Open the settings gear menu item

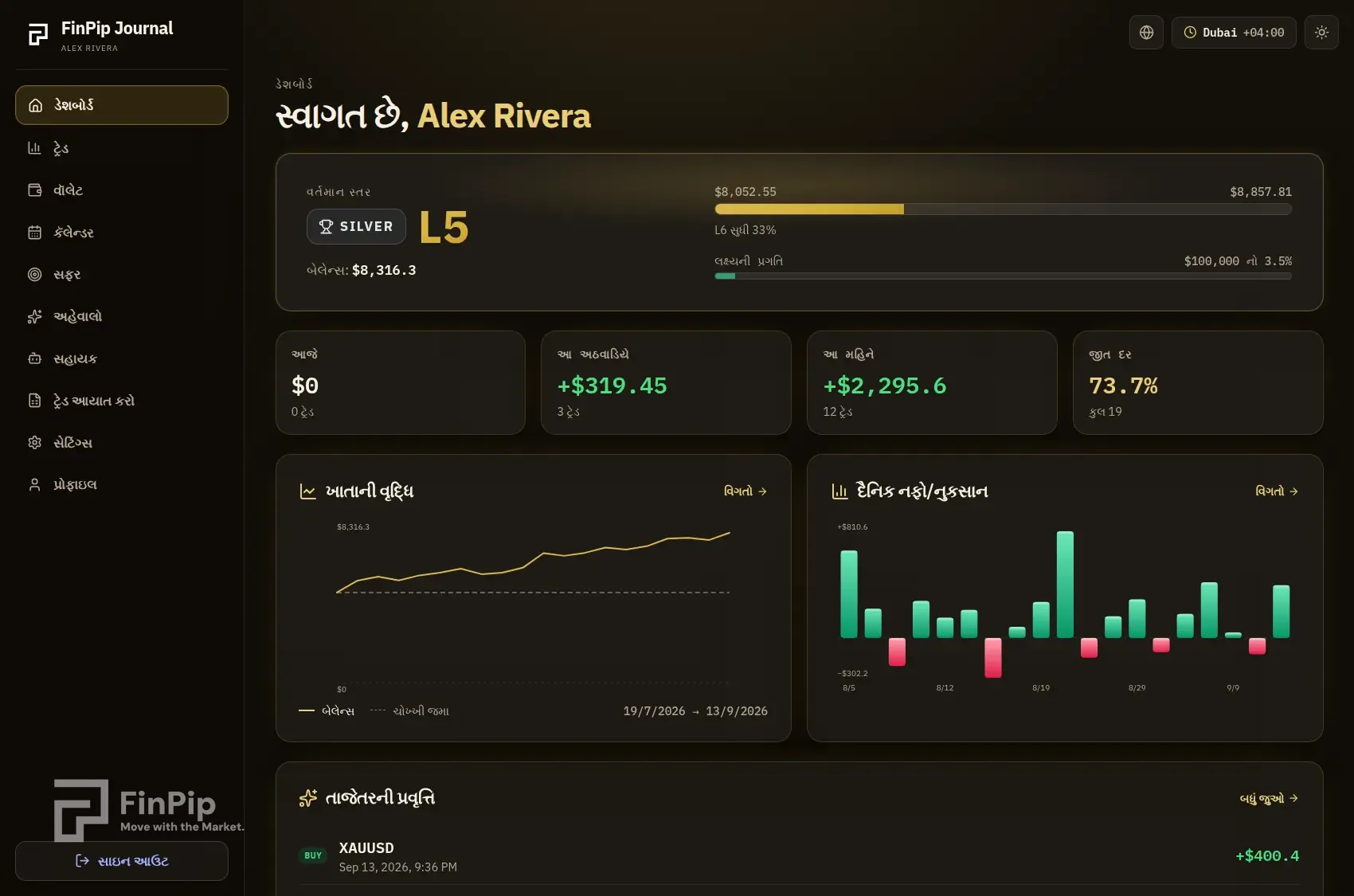pos(122,443)
